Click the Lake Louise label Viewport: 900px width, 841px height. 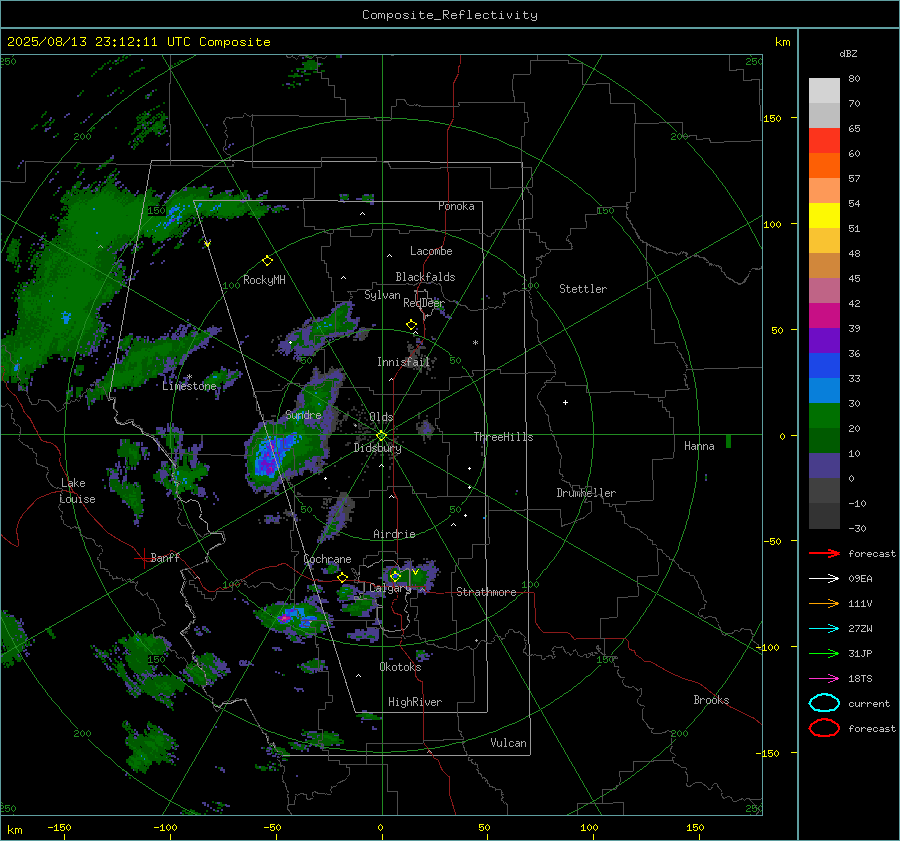point(77,491)
